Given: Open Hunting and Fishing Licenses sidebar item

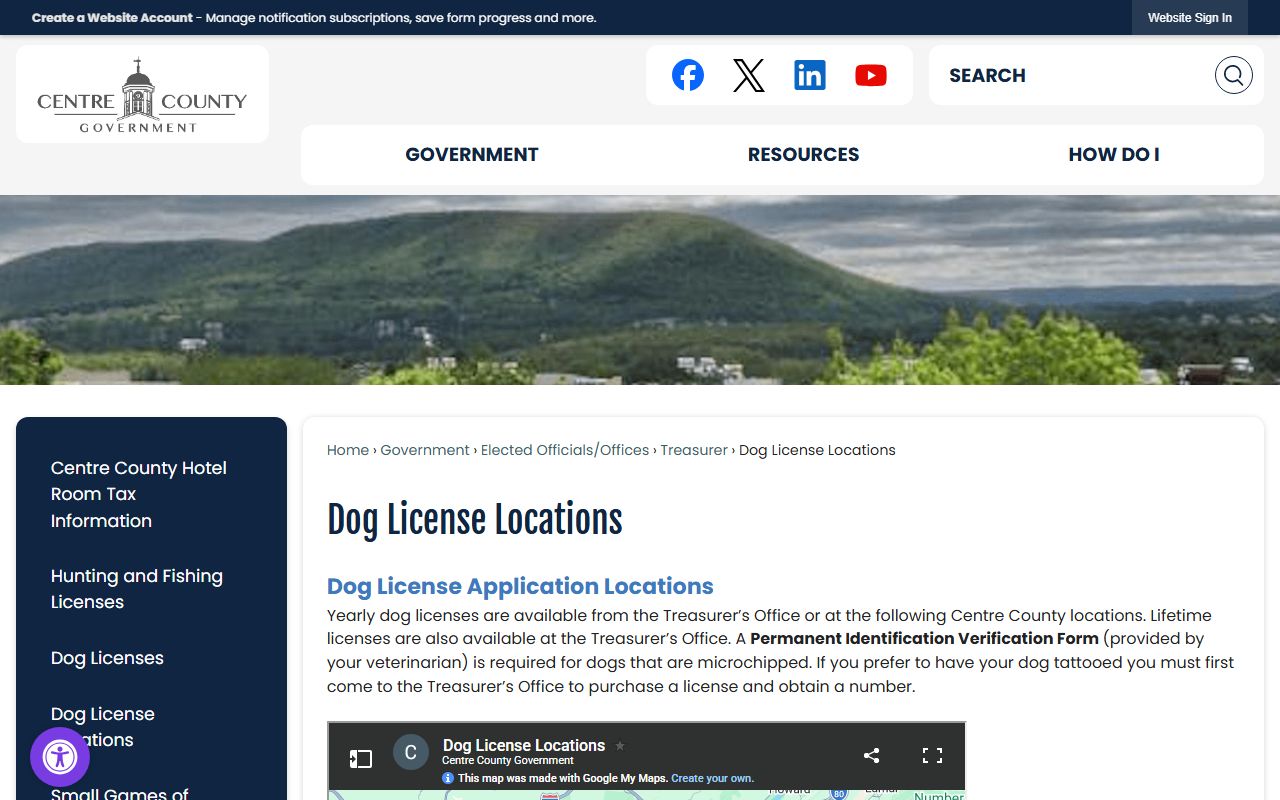Looking at the screenshot, I should pos(137,589).
